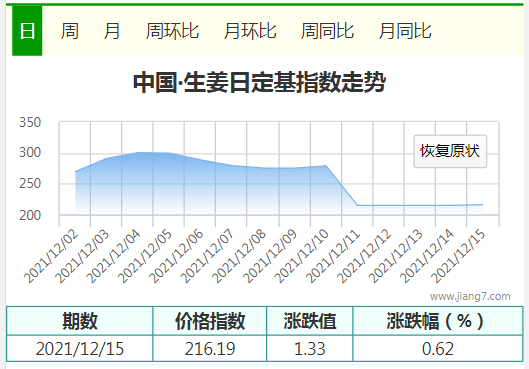Click change percentage 0.62
Viewport: 529px width, 369px height.
click(438, 348)
